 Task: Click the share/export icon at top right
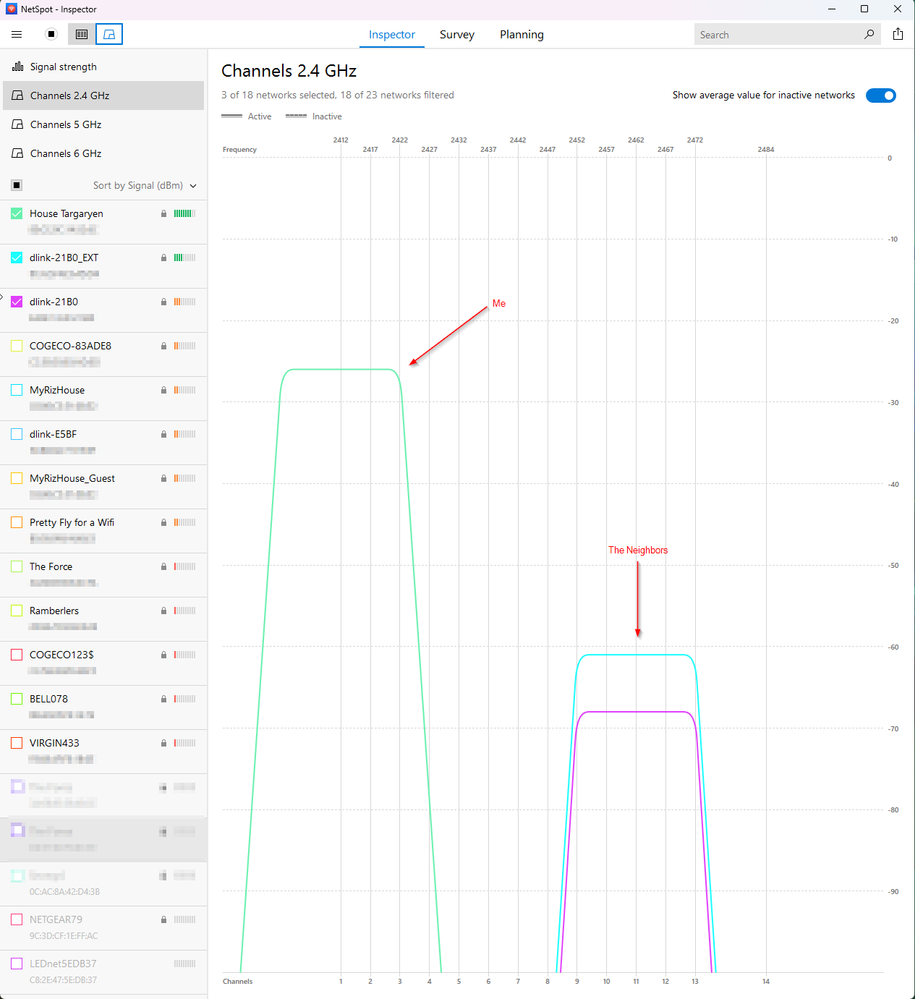[897, 33]
